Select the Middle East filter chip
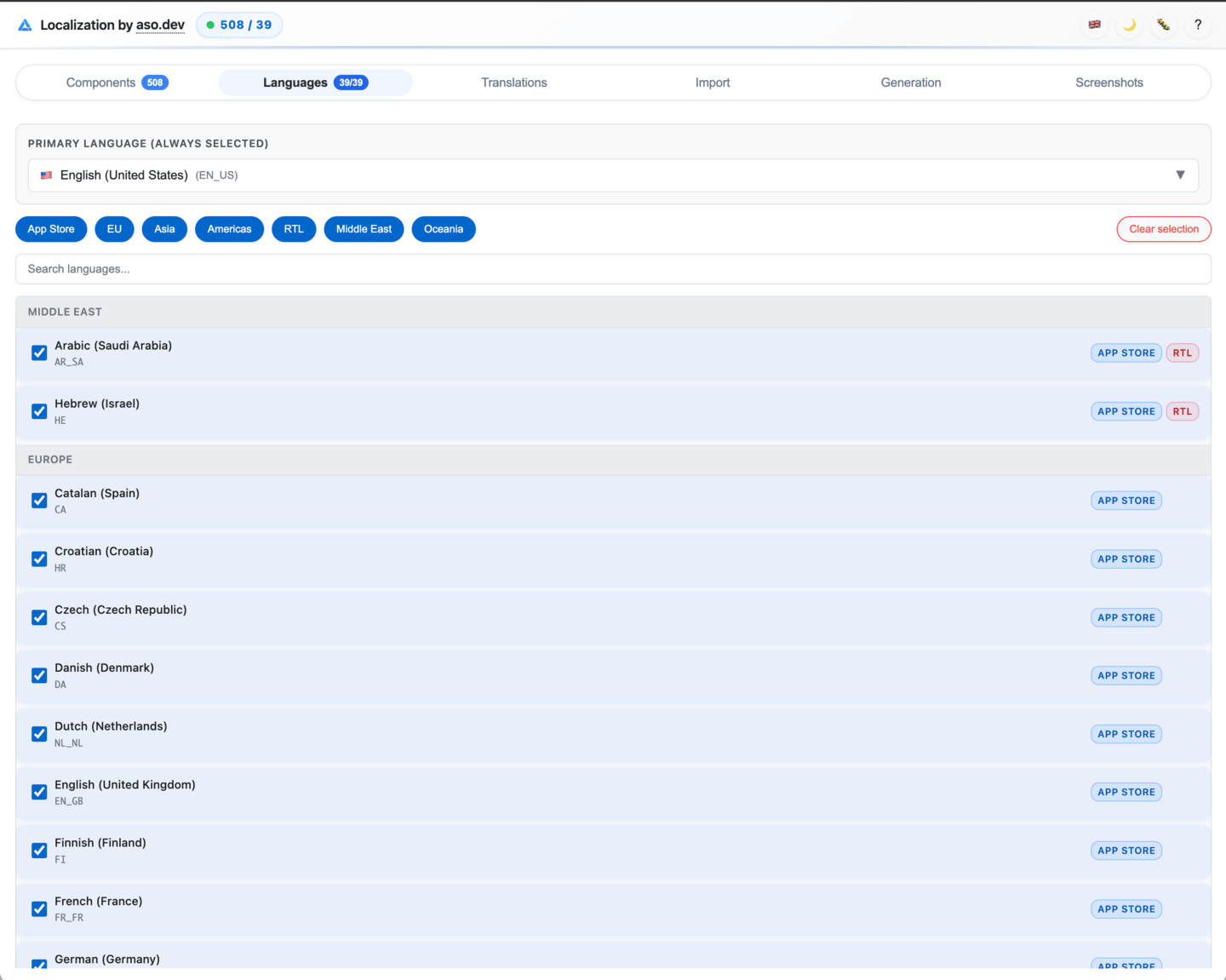Image resolution: width=1226 pixels, height=980 pixels. tap(364, 229)
